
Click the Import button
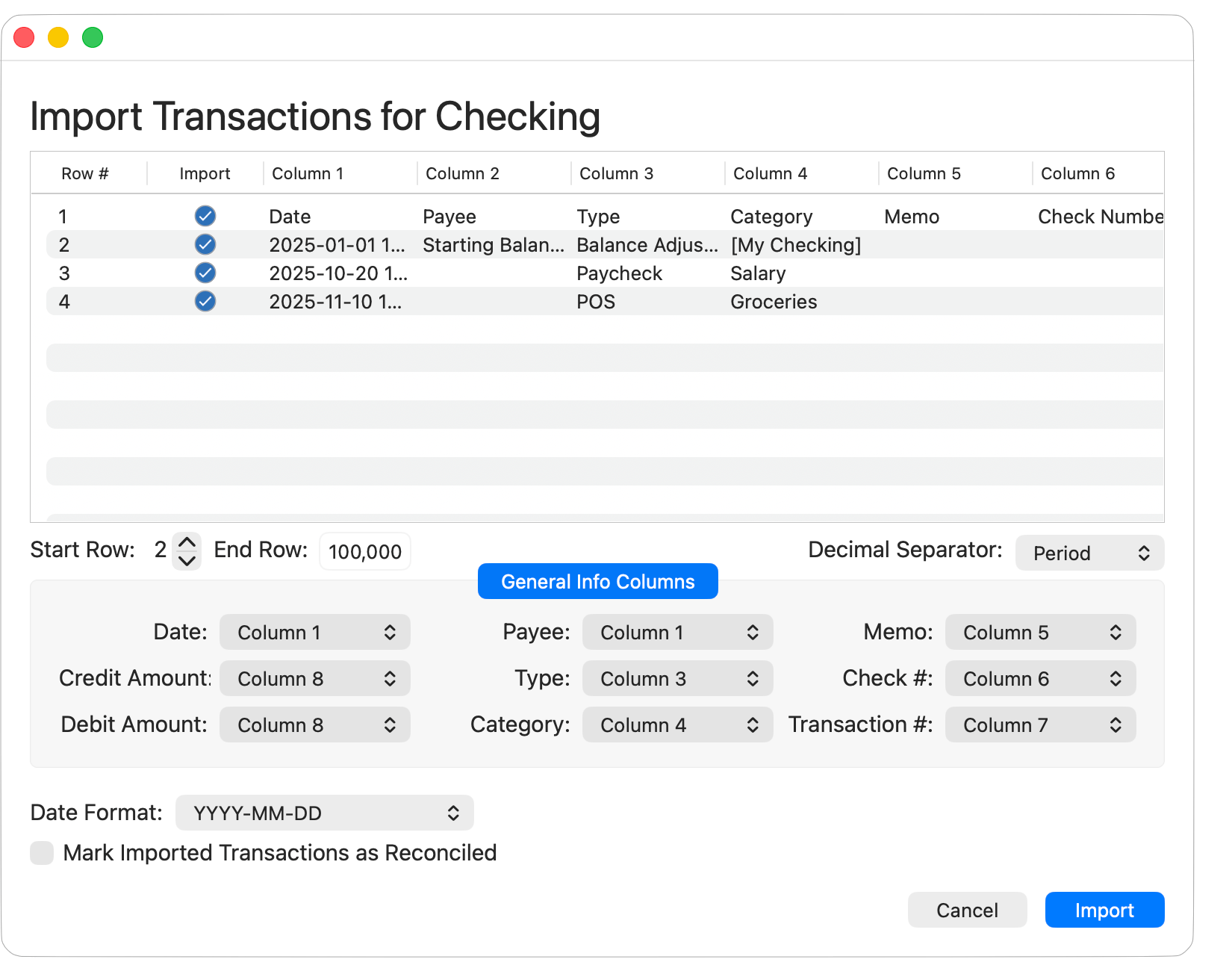pos(1104,910)
